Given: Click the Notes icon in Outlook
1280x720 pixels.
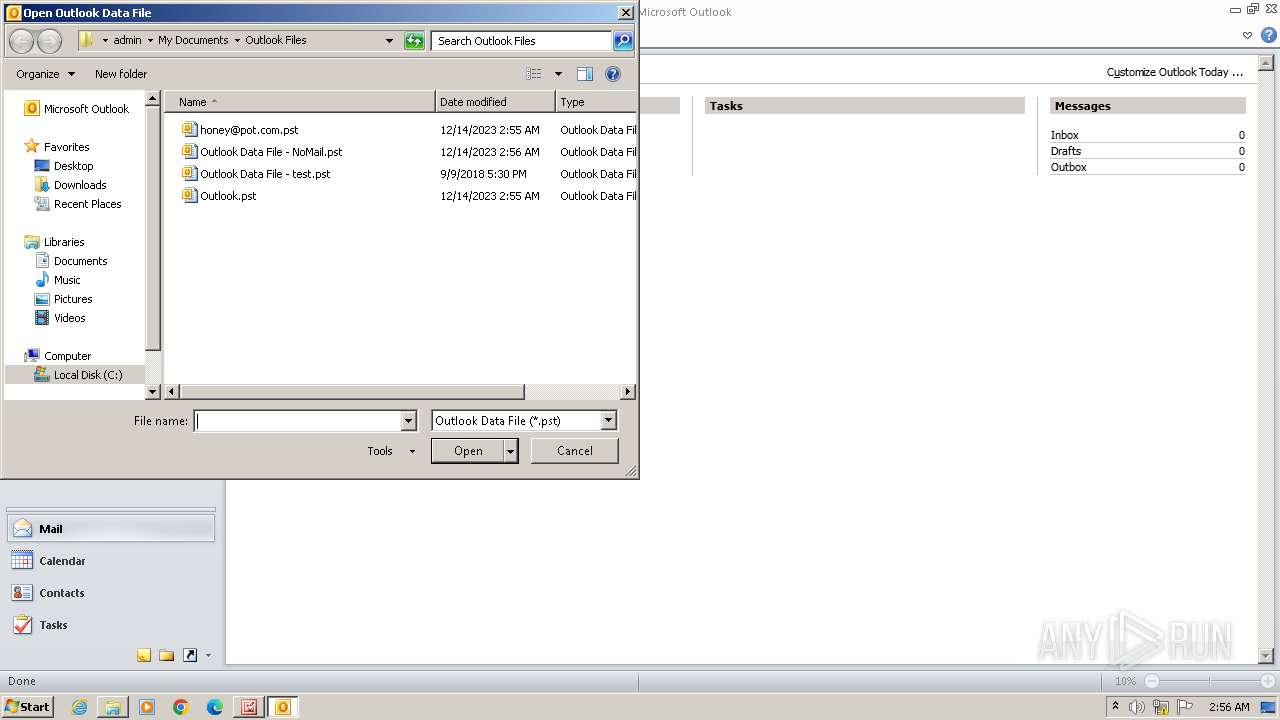Looking at the screenshot, I should tap(144, 656).
